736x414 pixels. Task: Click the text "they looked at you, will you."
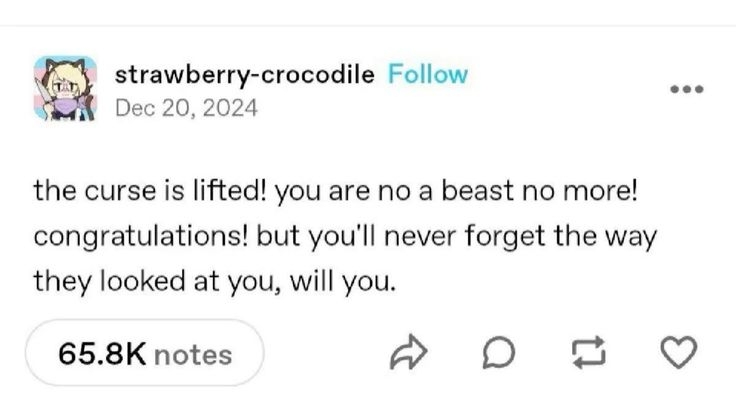click(215, 282)
